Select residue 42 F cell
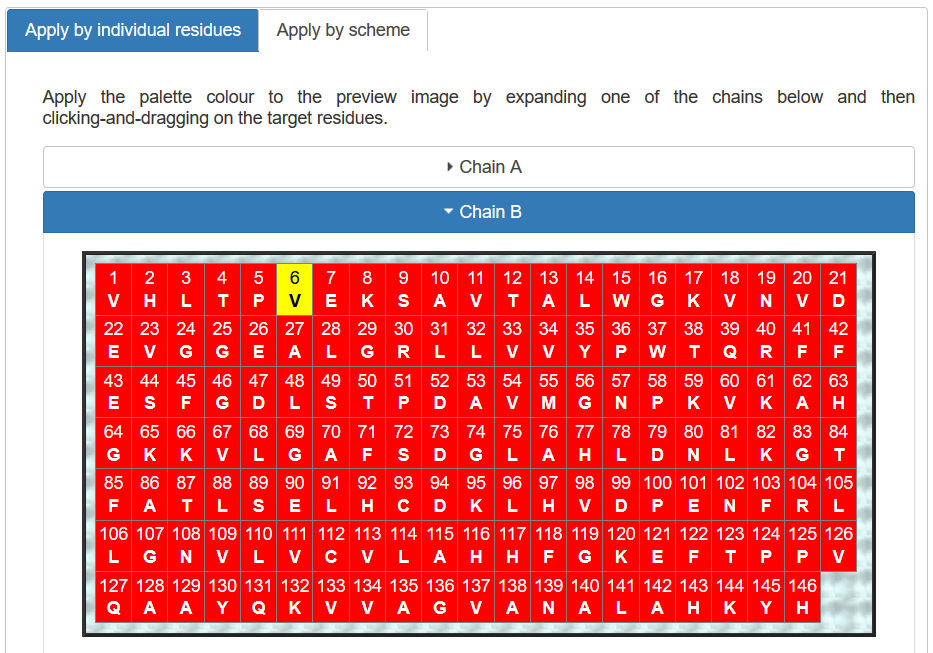This screenshot has width=933, height=653. [x=838, y=340]
